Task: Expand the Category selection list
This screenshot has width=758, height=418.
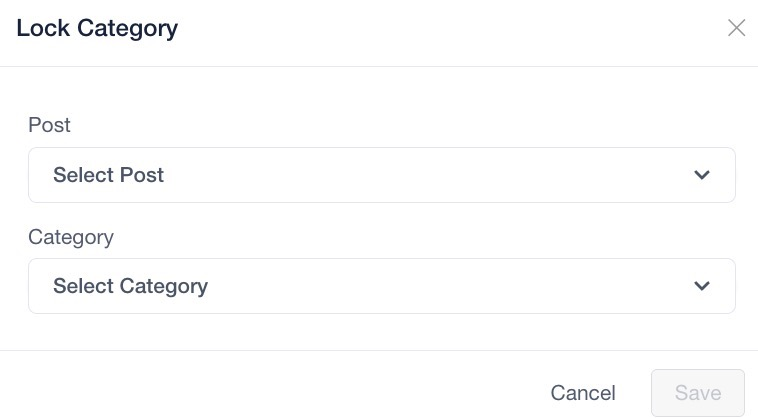Action: pyautogui.click(x=381, y=286)
